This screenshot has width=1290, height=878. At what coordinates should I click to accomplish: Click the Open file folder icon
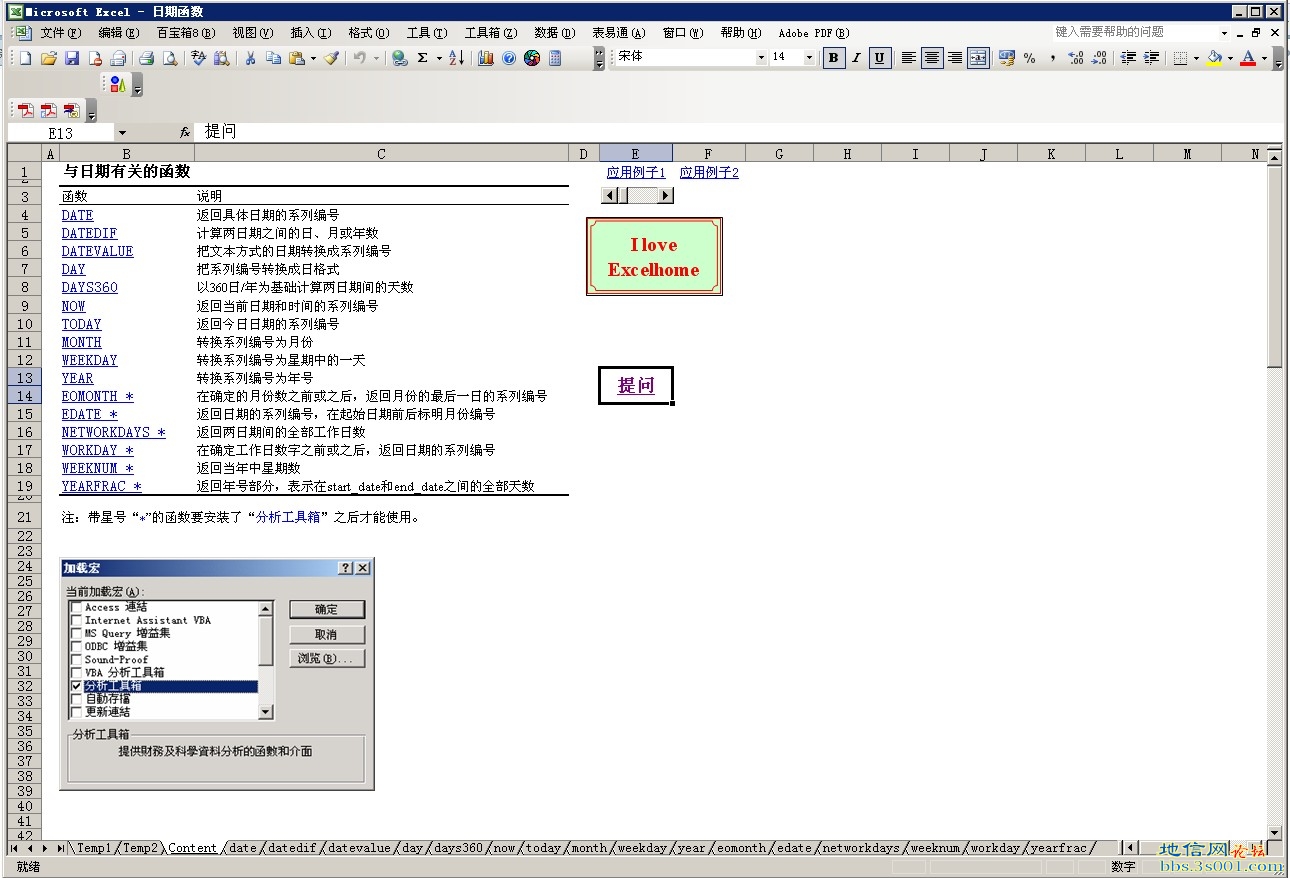click(48, 58)
